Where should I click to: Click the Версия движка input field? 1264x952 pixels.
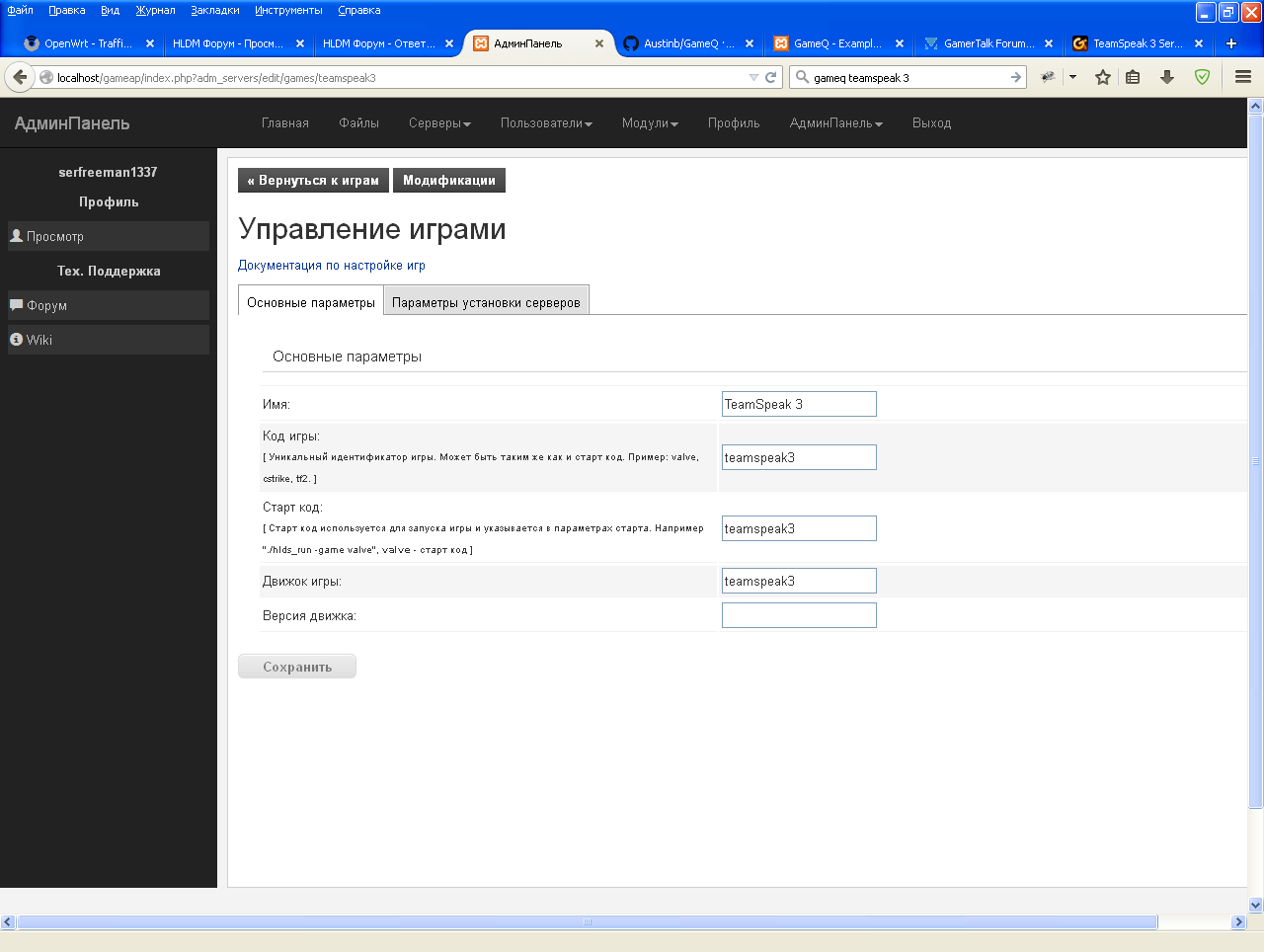pyautogui.click(x=799, y=615)
